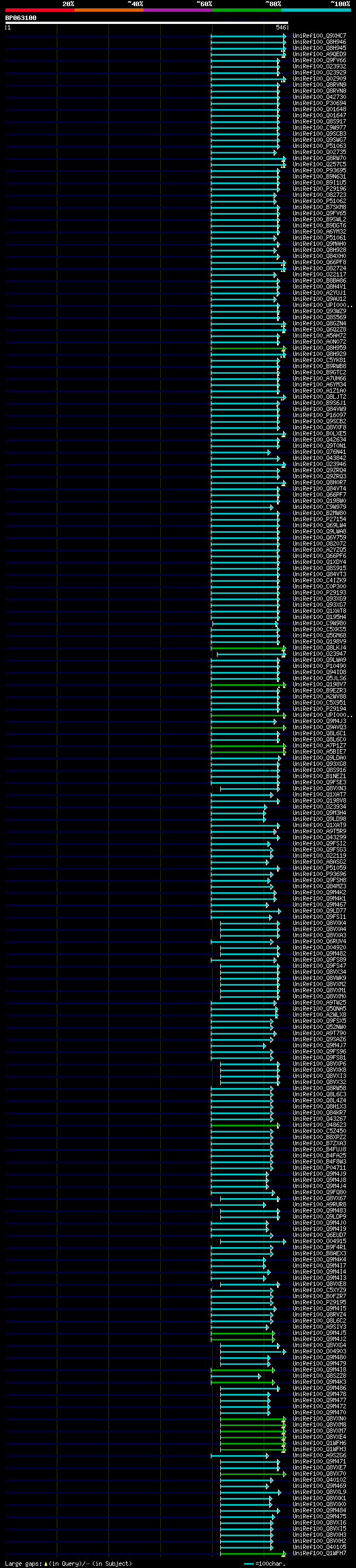Select hit label UniRef100_Q198V7

(319, 684)
